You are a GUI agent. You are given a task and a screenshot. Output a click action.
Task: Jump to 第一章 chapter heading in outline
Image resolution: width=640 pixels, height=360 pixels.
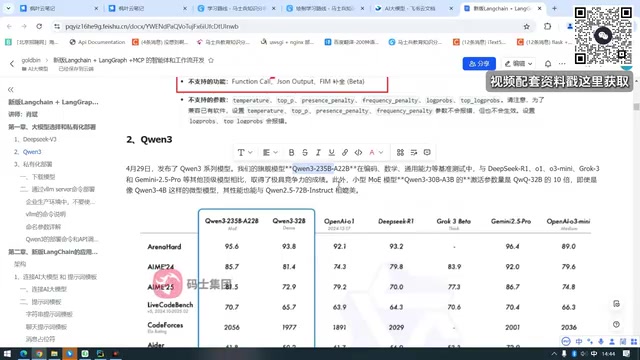[x=52, y=127]
